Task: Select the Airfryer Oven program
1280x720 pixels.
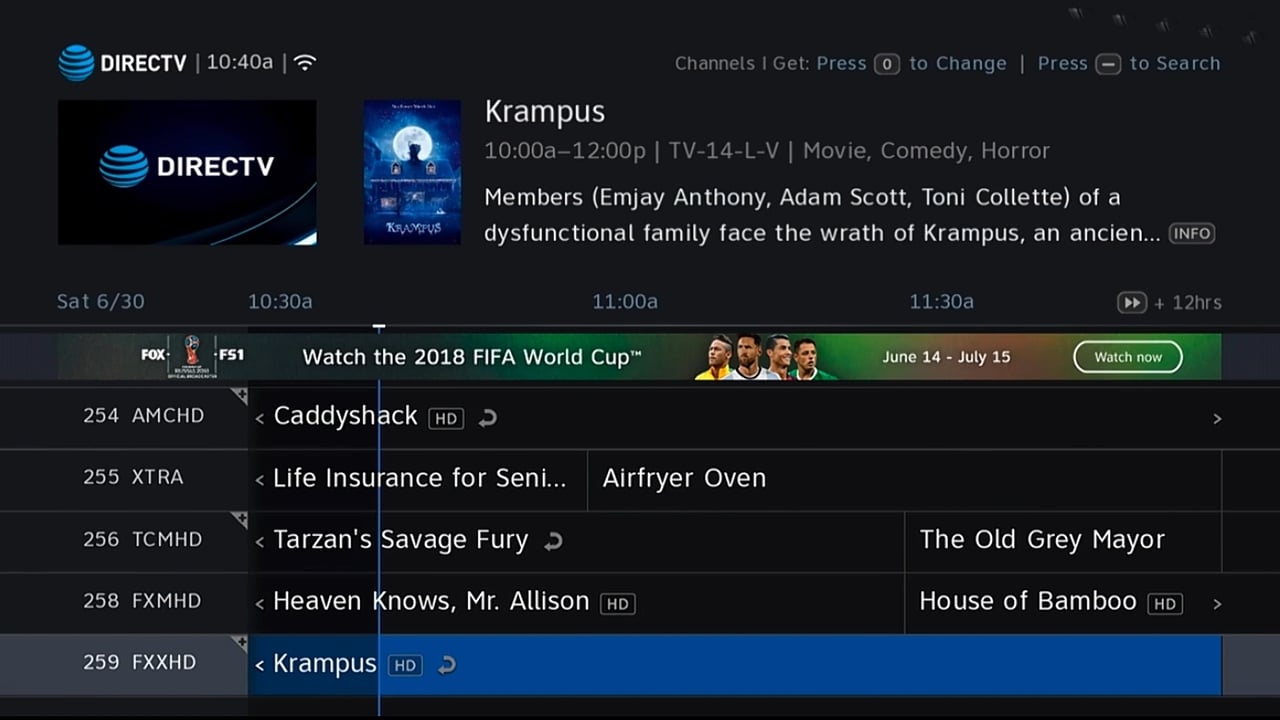Action: point(904,480)
